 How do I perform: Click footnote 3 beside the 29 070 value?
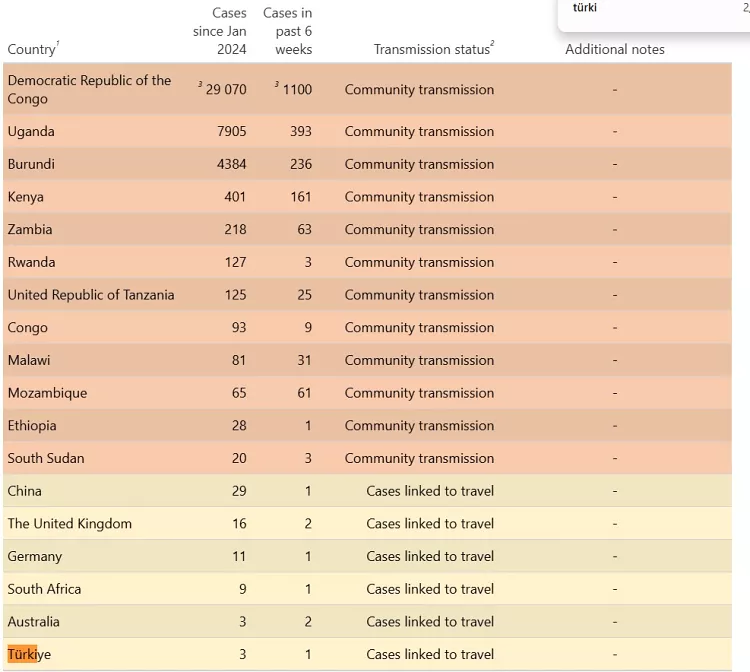(x=200, y=85)
